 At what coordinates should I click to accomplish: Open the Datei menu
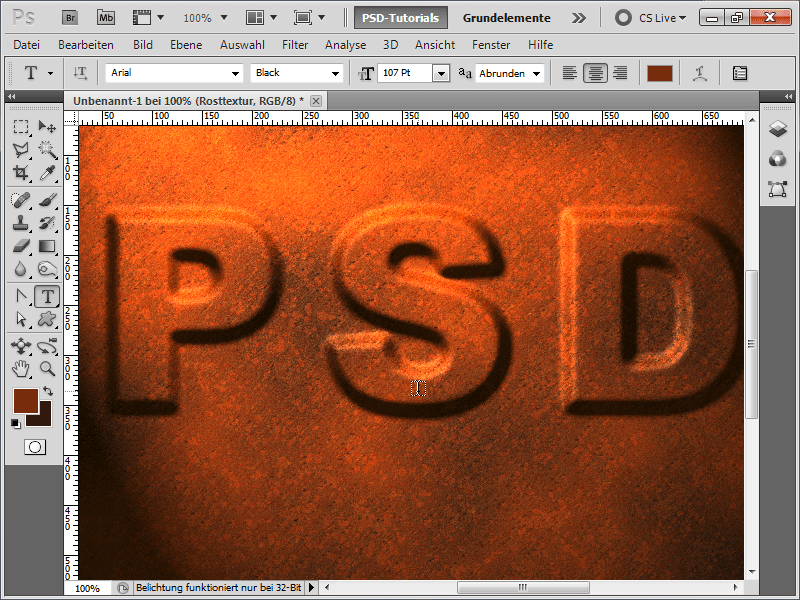coord(27,45)
